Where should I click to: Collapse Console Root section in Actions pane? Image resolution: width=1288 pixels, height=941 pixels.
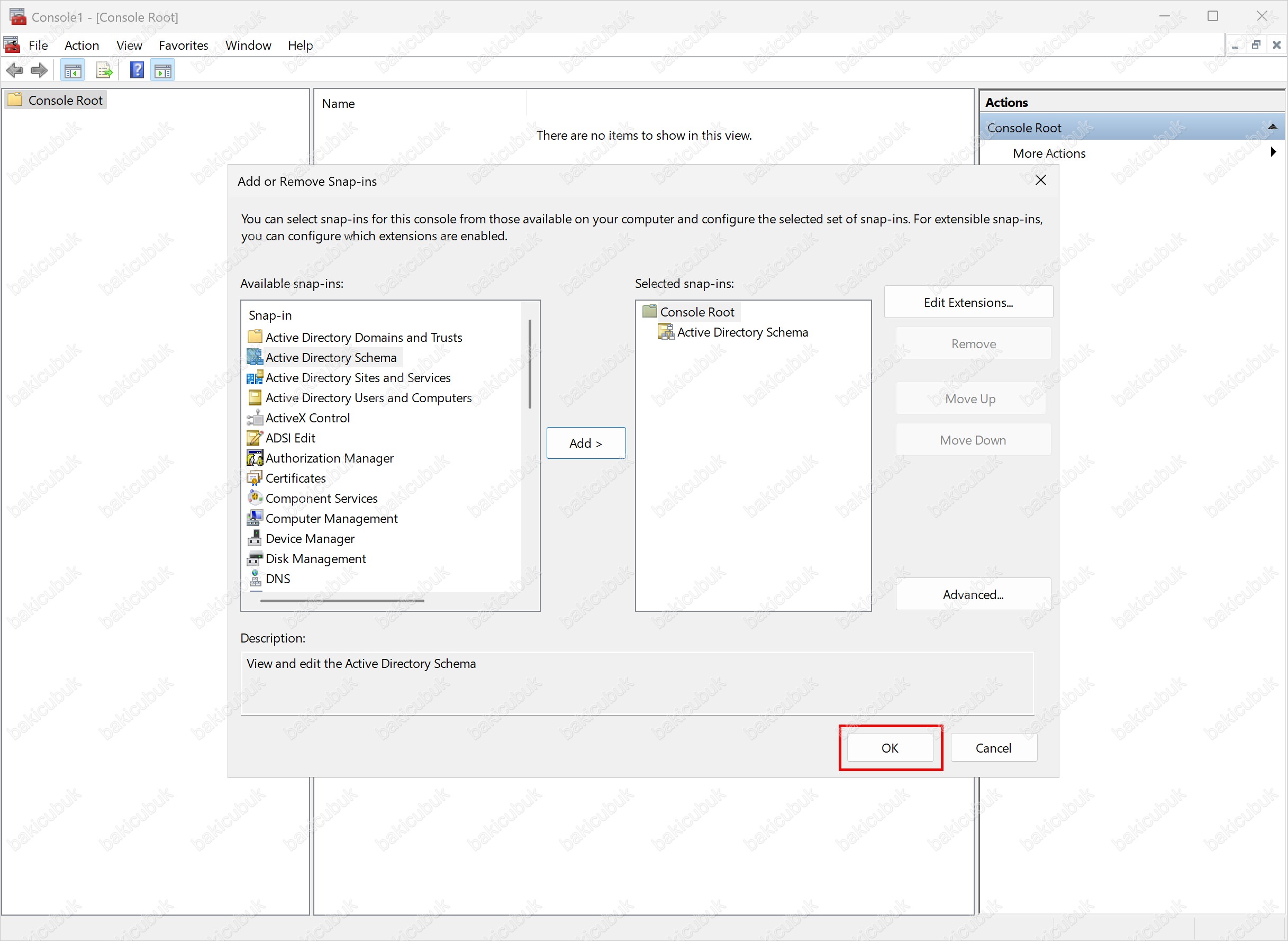[1273, 127]
